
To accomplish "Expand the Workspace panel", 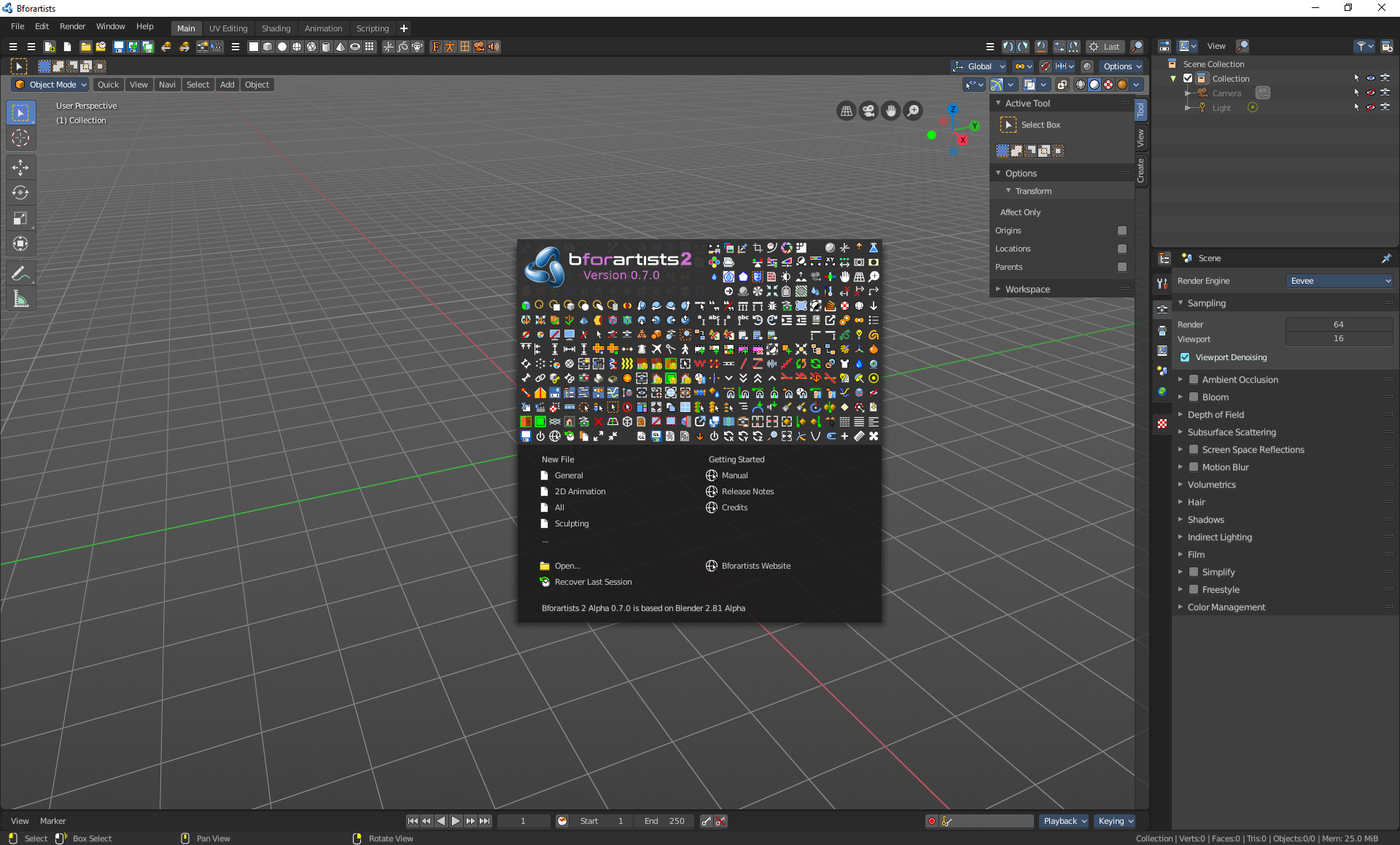I will pyautogui.click(x=1027, y=289).
